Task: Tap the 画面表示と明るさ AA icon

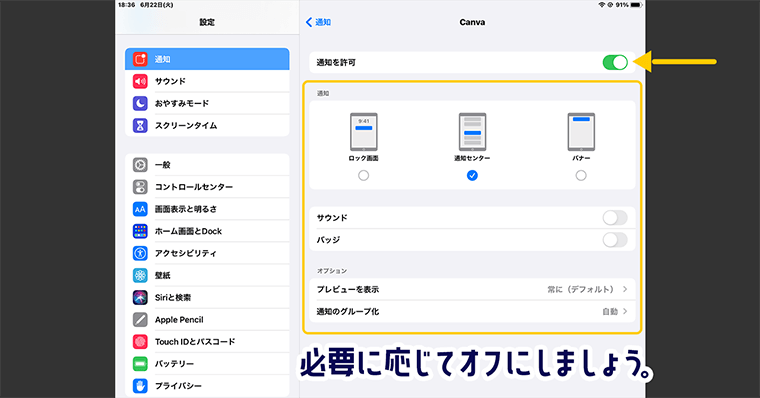Action: (x=140, y=209)
